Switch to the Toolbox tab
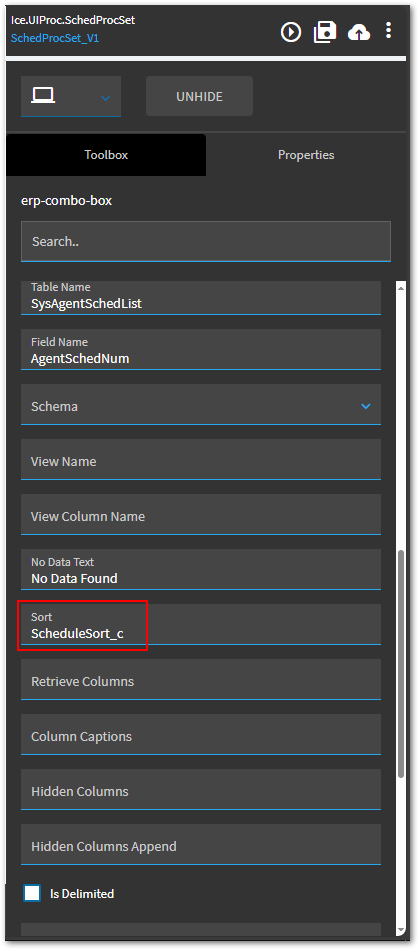 106,155
